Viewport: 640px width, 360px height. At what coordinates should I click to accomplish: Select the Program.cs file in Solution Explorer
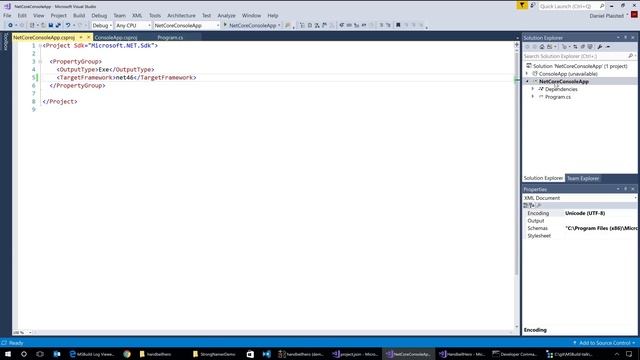[558, 97]
